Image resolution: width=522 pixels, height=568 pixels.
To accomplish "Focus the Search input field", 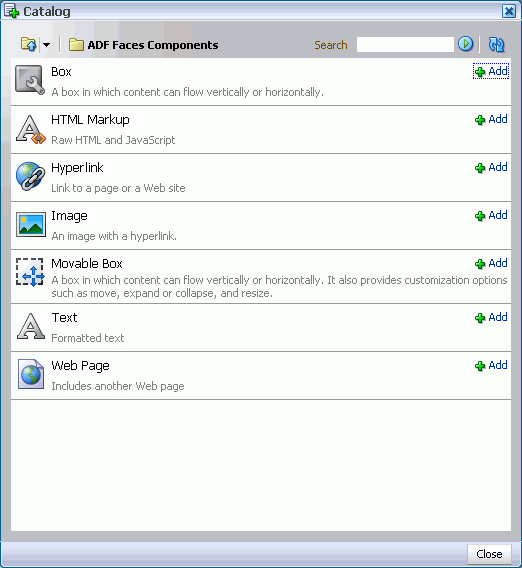I will click(x=405, y=45).
